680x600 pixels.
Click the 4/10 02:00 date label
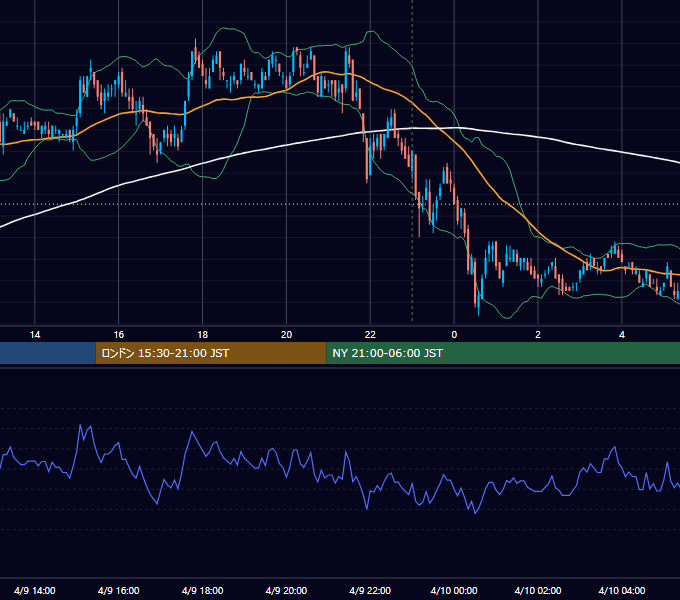click(538, 590)
